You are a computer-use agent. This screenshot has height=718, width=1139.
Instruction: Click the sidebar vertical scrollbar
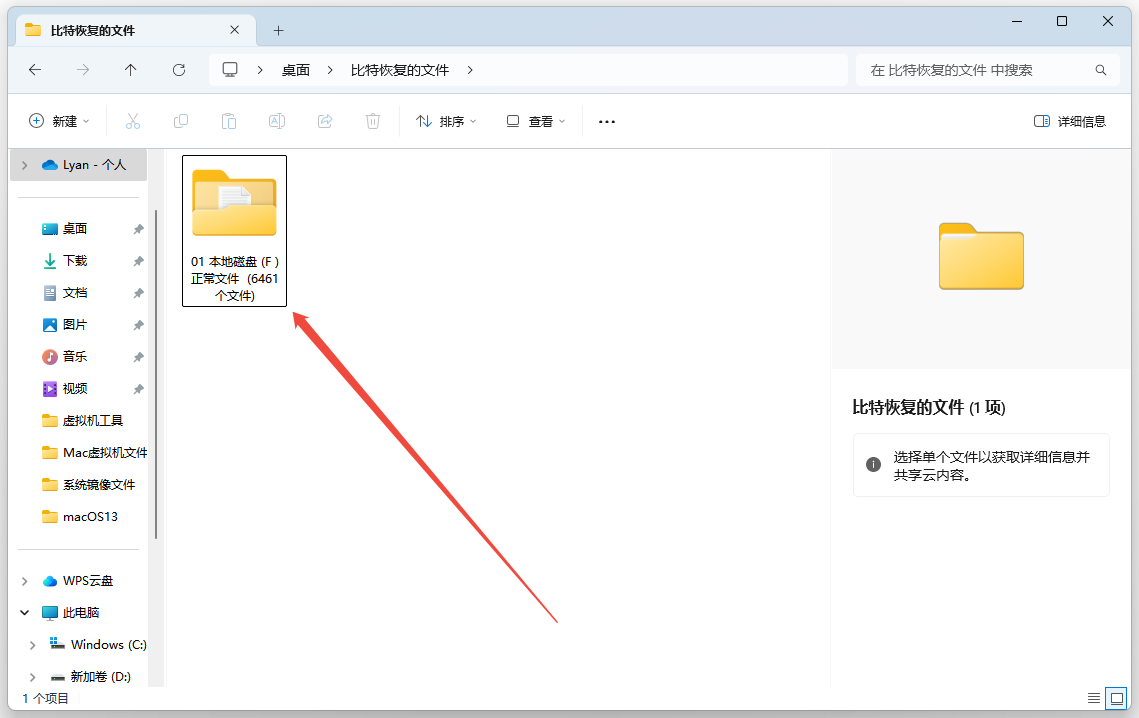pyautogui.click(x=156, y=374)
